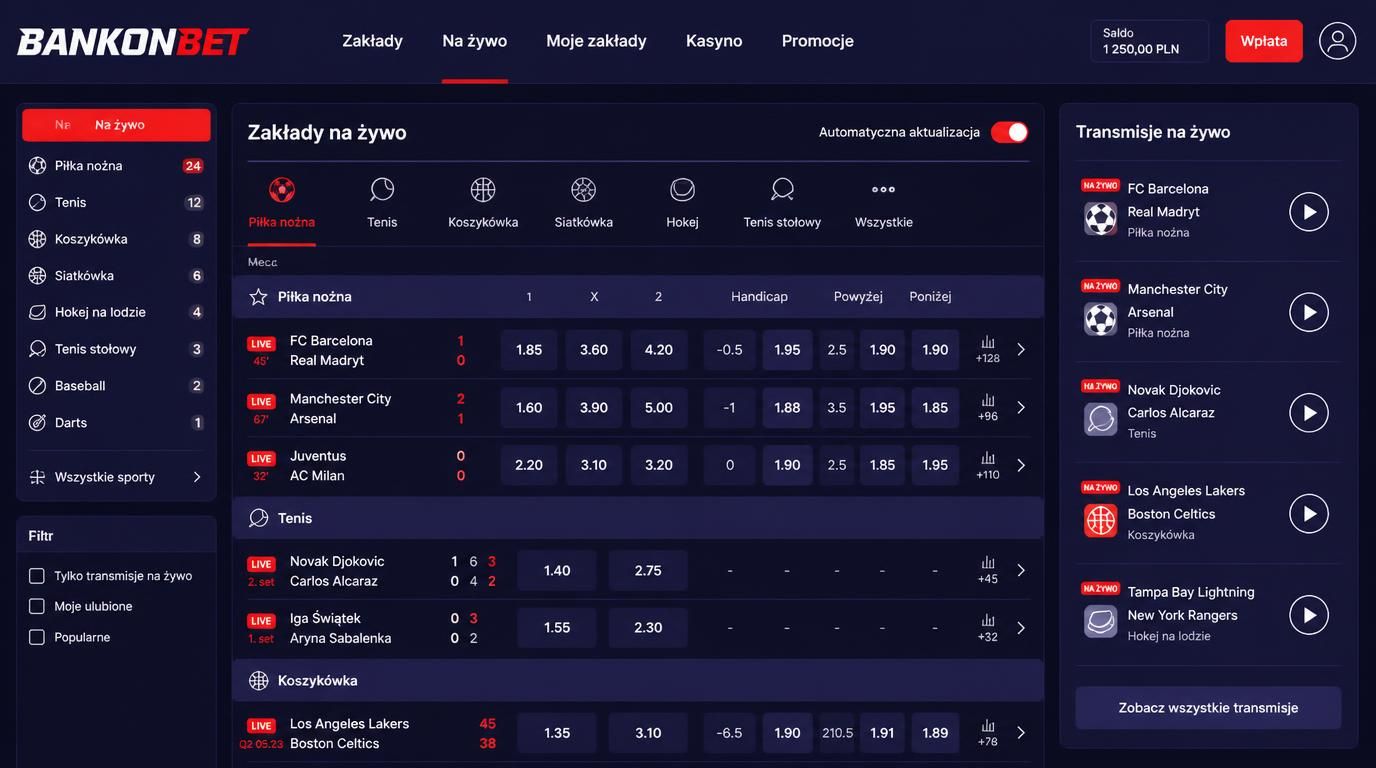Open Zakłady in top navigation
1376x768 pixels.
pos(372,41)
